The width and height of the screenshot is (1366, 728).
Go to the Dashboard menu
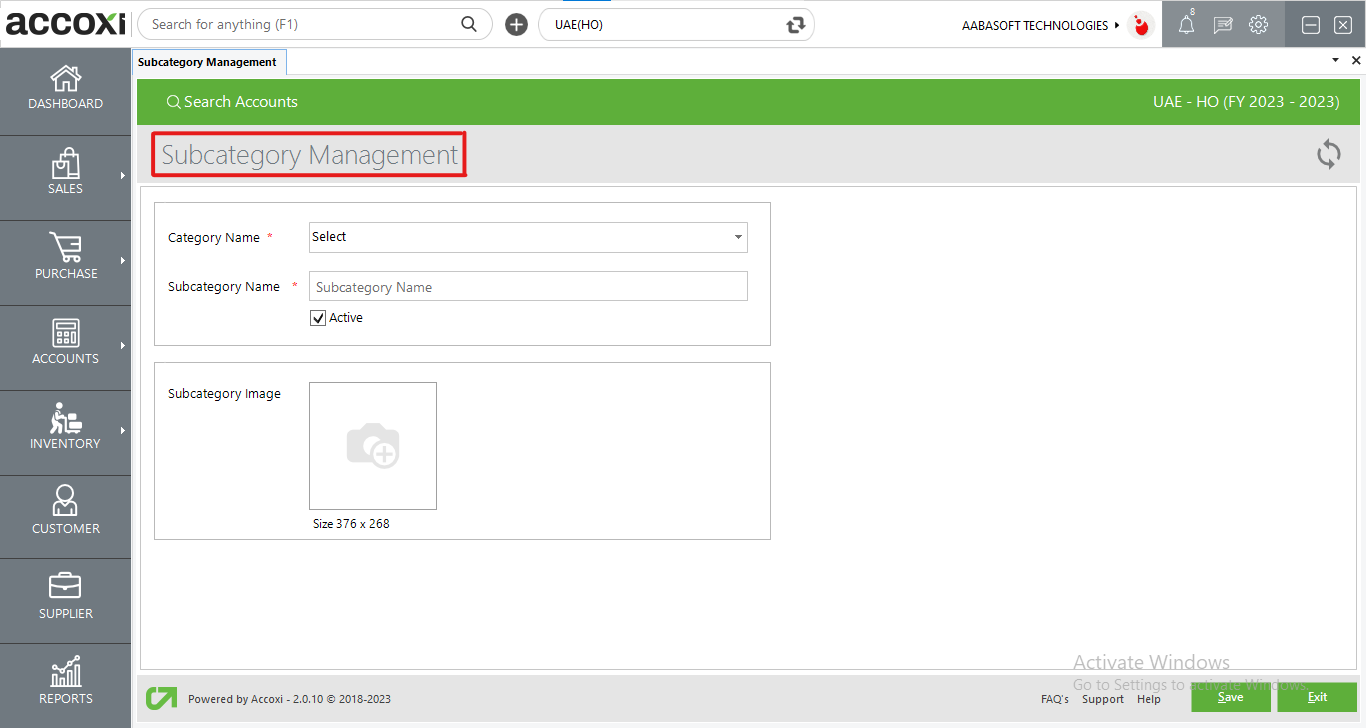[65, 91]
